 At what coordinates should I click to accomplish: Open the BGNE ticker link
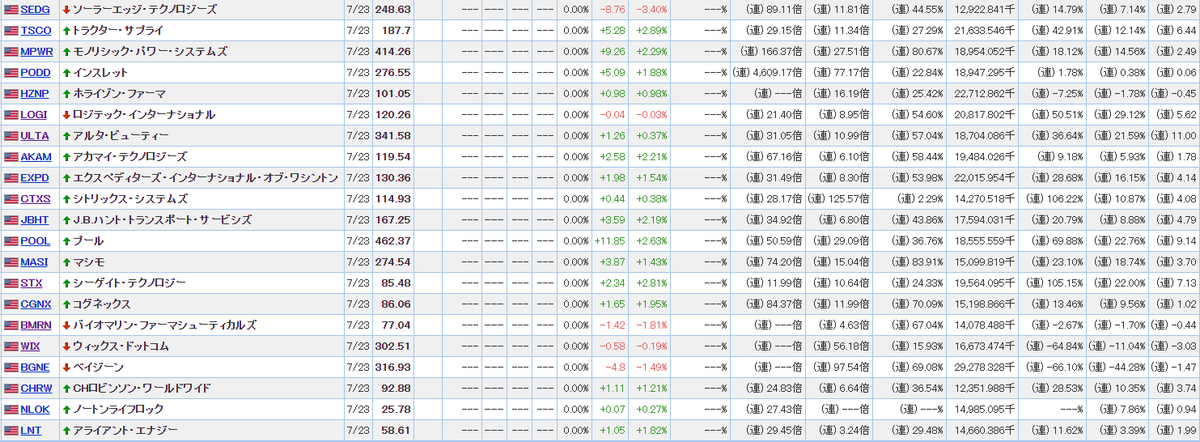[x=36, y=366]
